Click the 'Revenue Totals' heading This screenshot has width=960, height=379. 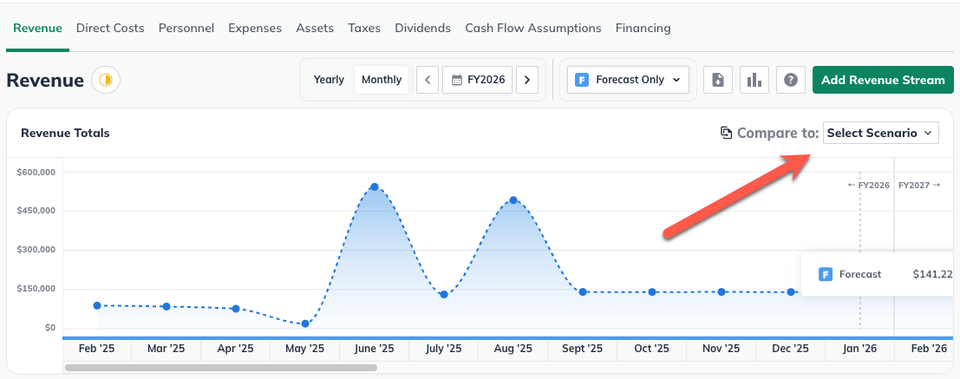click(65, 133)
